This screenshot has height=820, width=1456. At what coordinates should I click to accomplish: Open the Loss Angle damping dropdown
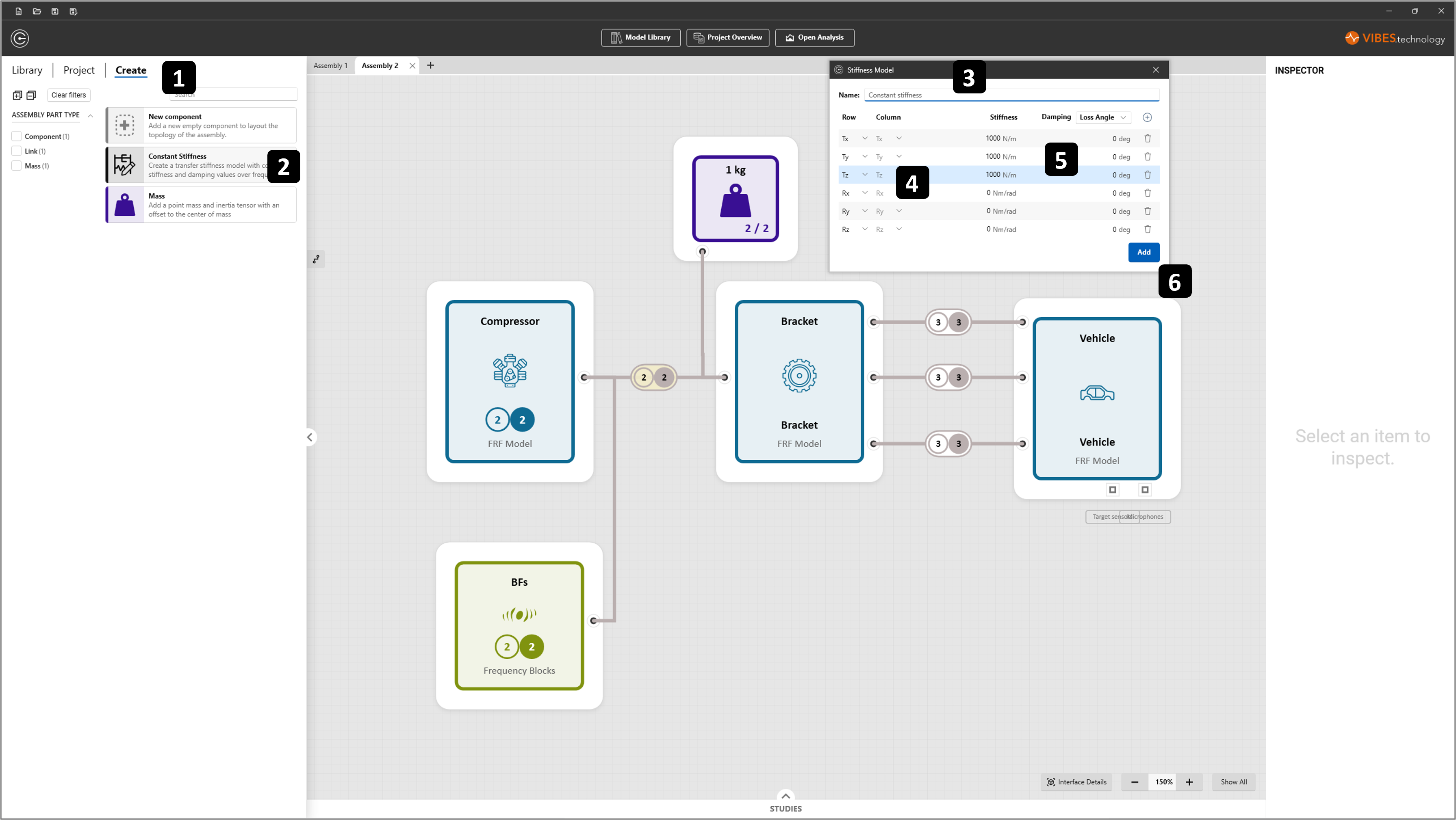pos(1102,117)
